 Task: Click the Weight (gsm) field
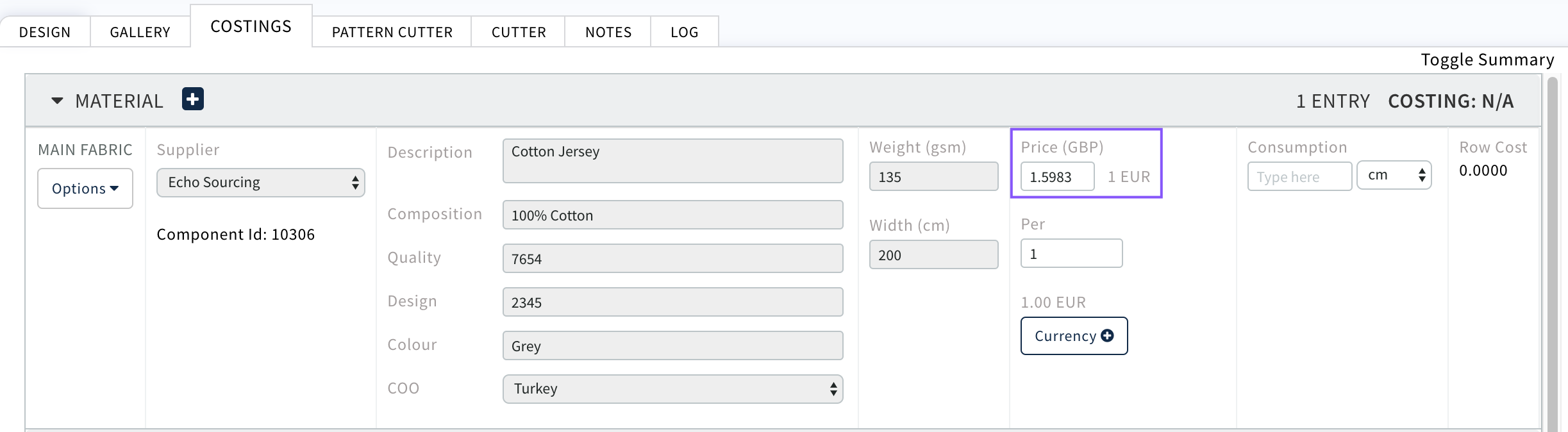[x=933, y=177]
